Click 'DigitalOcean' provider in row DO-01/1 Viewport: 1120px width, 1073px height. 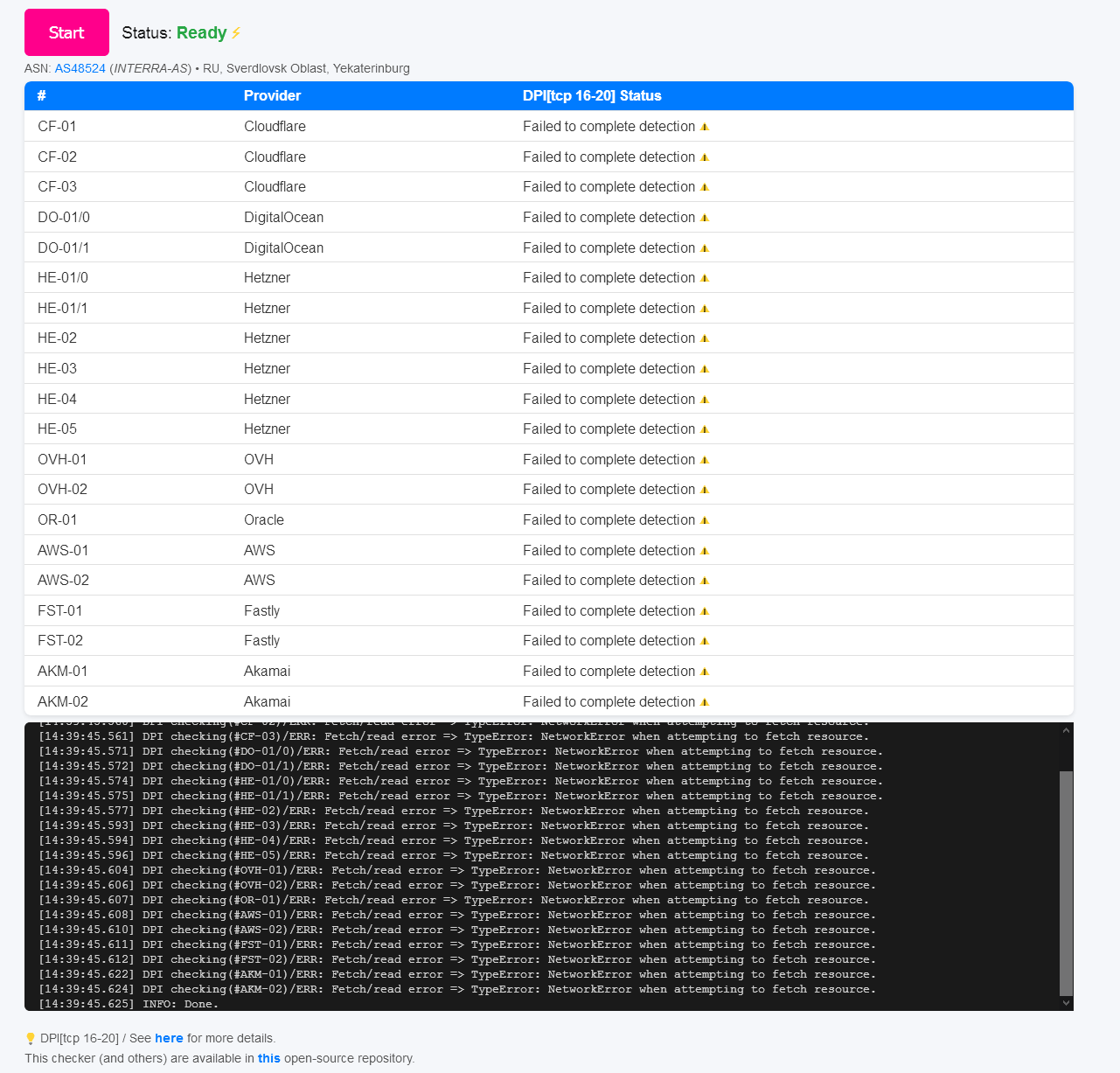tap(283, 248)
